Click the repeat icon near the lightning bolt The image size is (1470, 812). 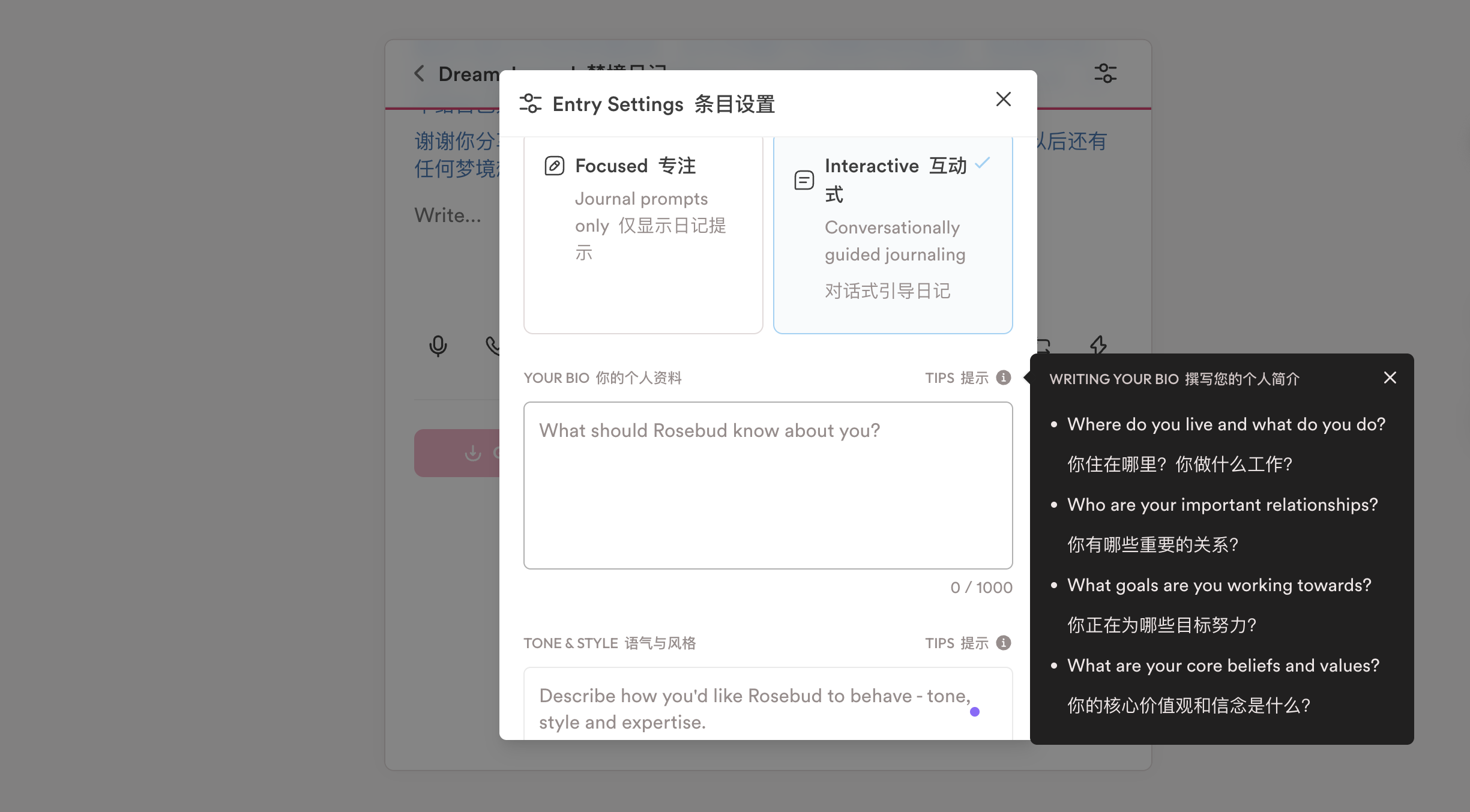coord(1043,346)
